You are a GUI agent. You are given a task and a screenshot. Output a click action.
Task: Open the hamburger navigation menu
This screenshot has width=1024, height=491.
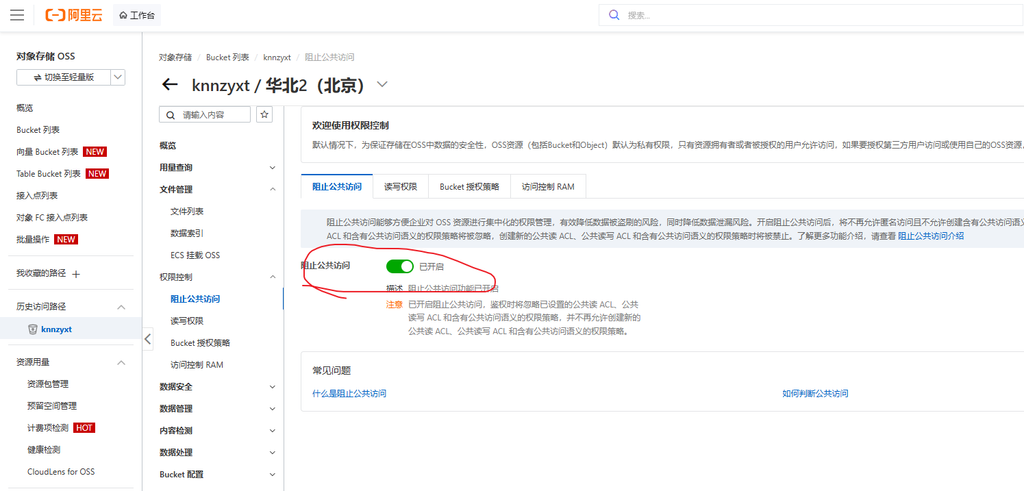point(18,15)
